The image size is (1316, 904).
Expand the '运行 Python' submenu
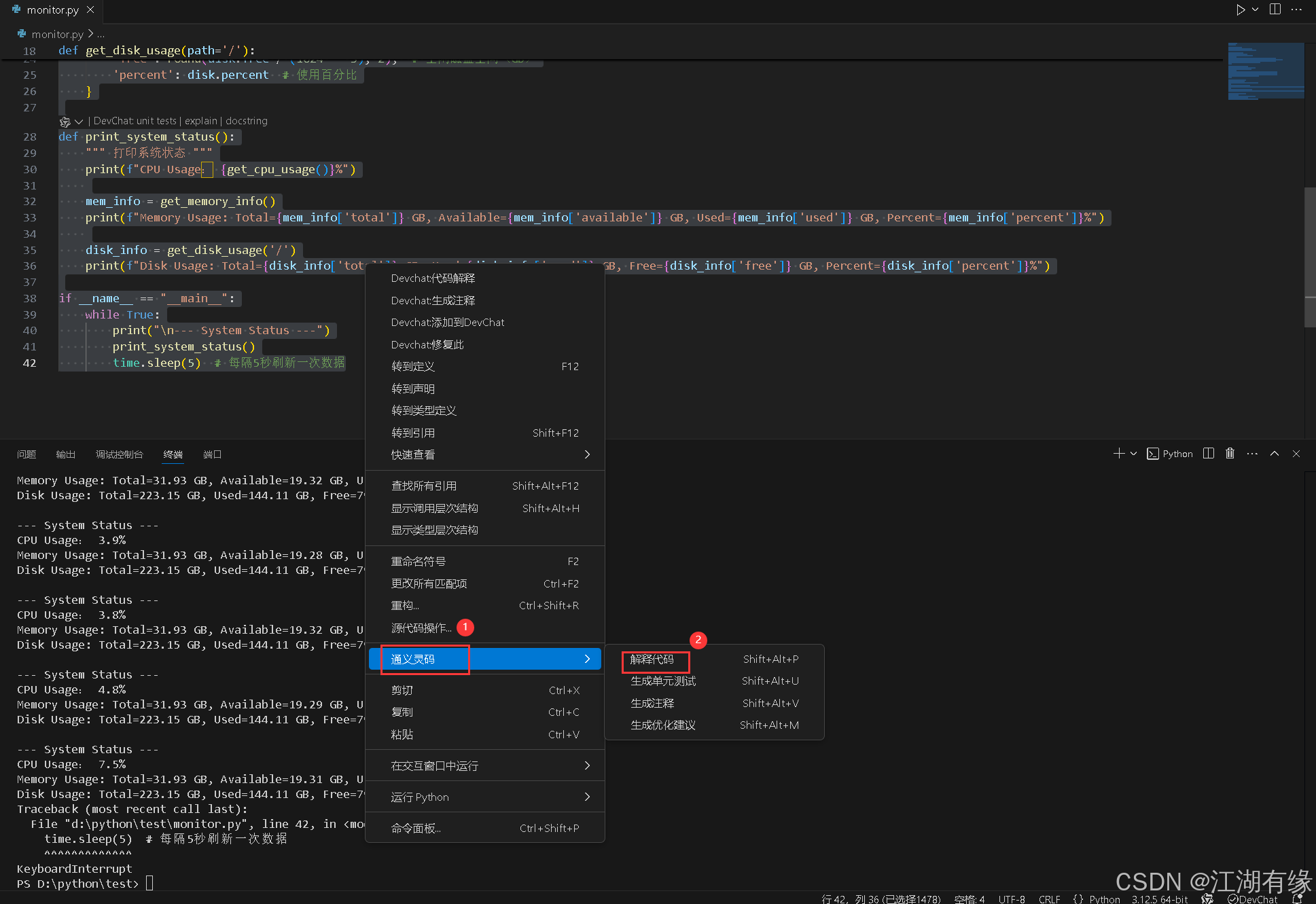click(x=485, y=797)
